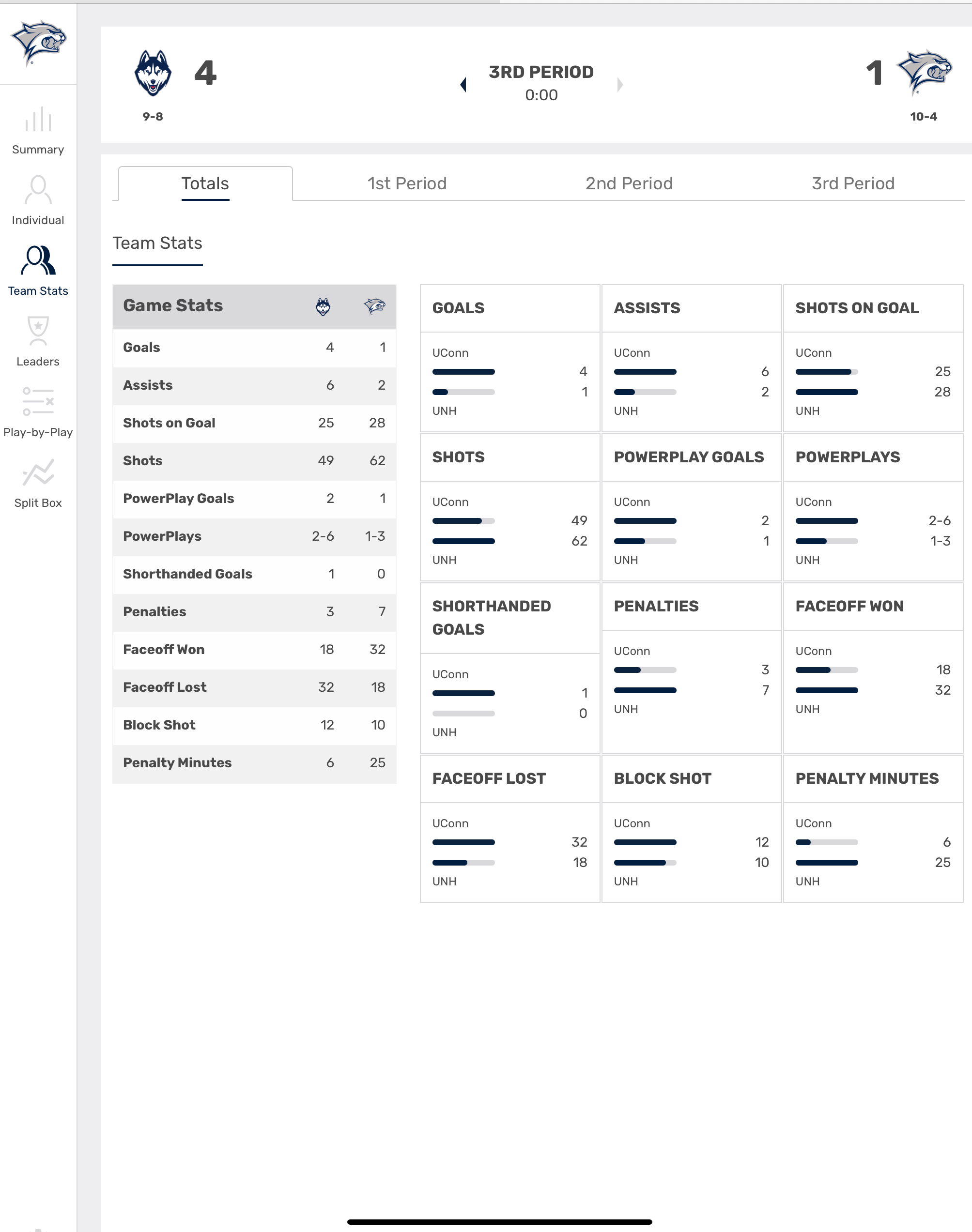Click the PowerPlay Goals row label
972x1232 pixels.
[x=179, y=499]
